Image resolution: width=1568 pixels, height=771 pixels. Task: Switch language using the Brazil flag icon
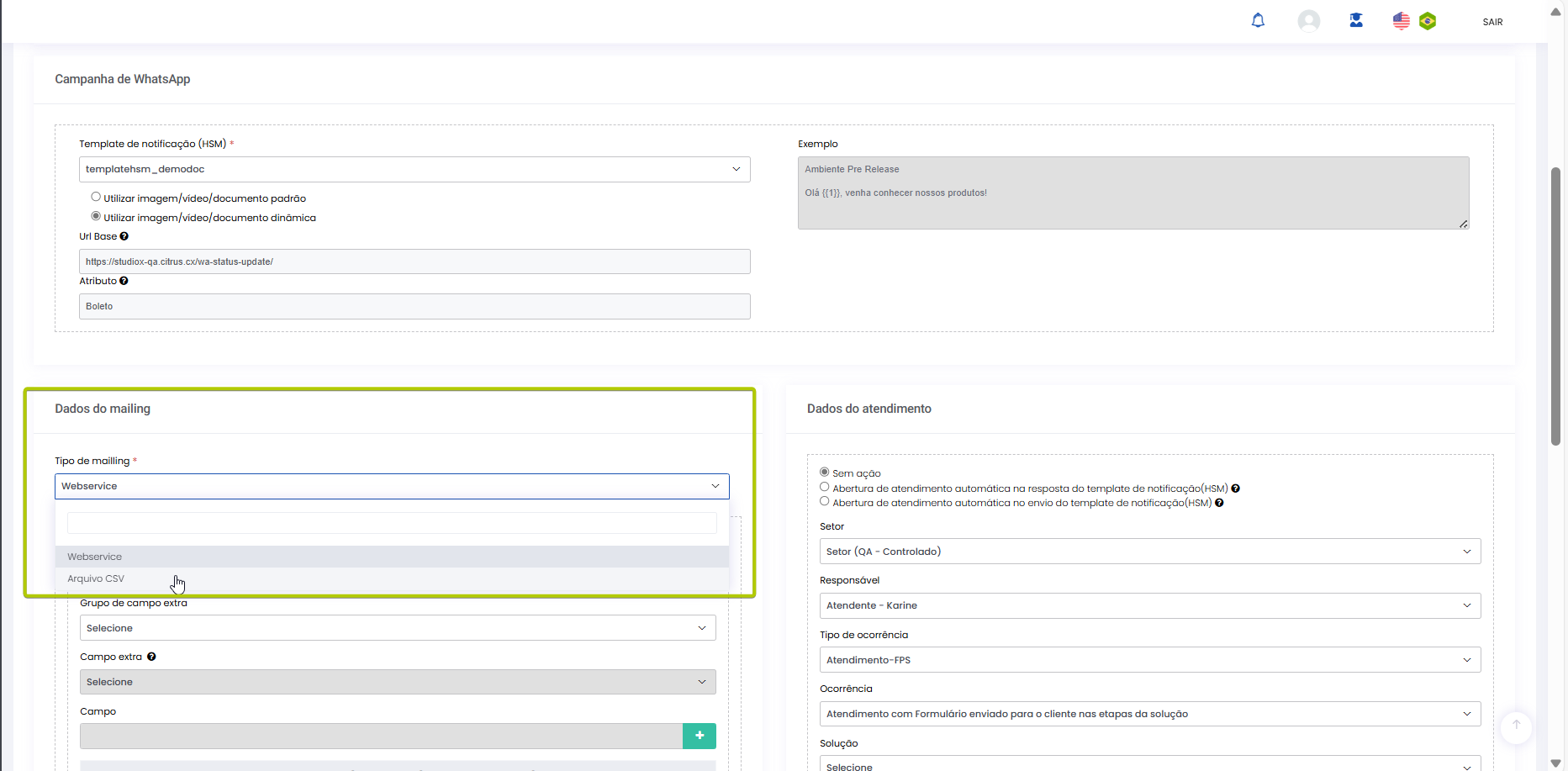click(x=1428, y=21)
